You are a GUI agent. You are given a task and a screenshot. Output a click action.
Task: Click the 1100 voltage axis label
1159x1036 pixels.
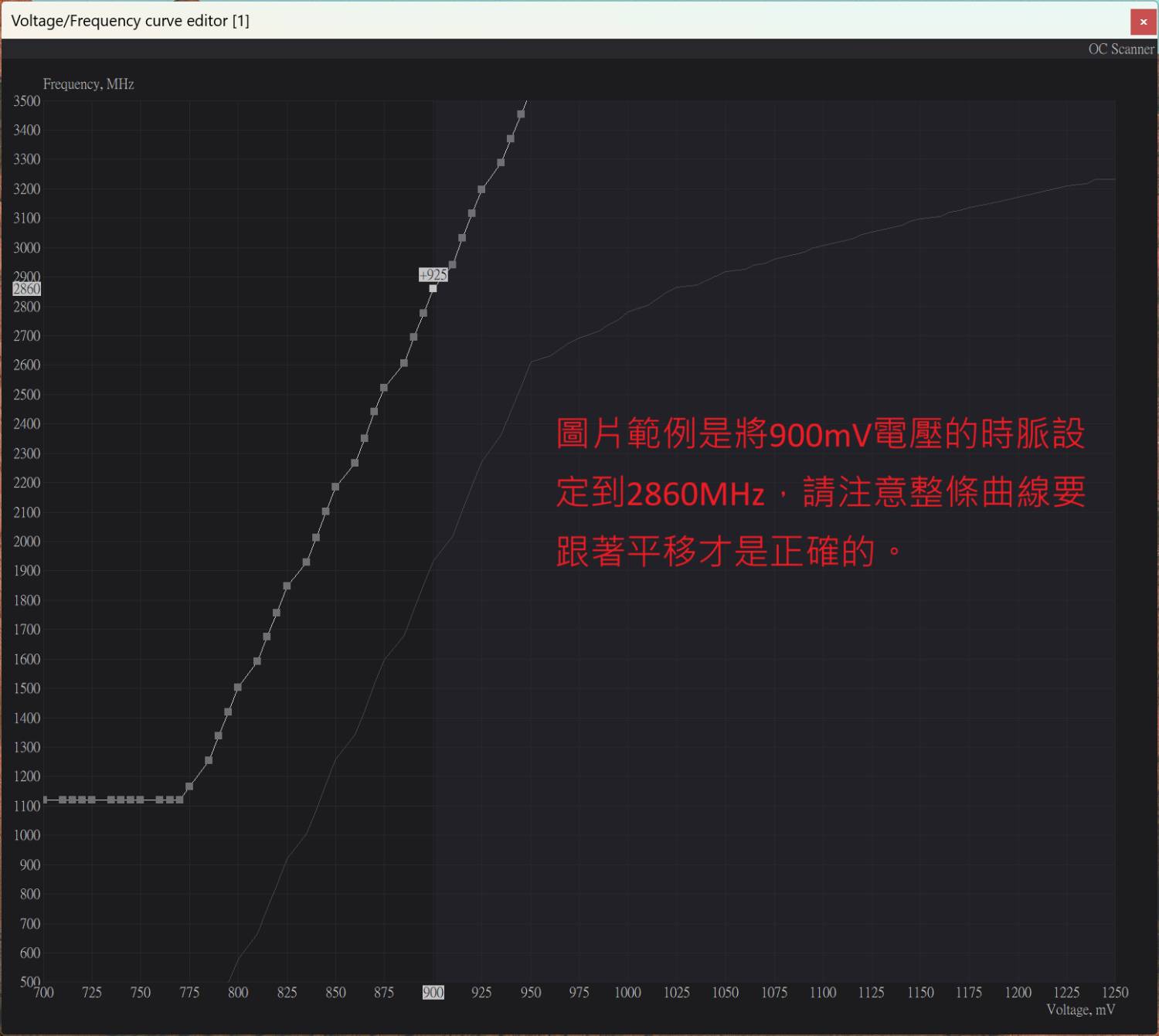[823, 992]
